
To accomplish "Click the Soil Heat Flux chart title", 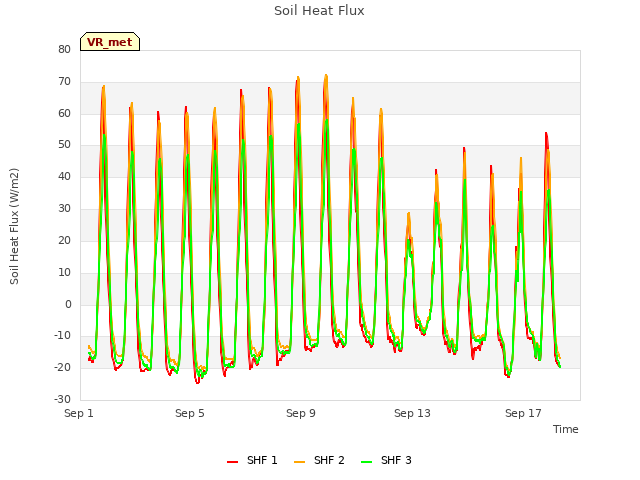I will coord(319,11).
